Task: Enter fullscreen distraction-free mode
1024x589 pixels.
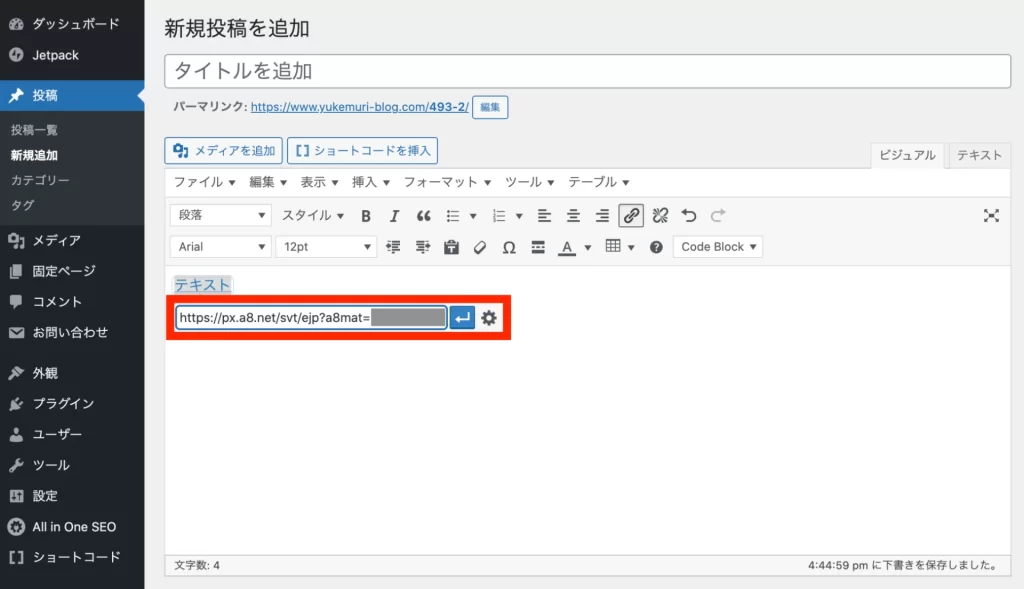Action: (991, 215)
